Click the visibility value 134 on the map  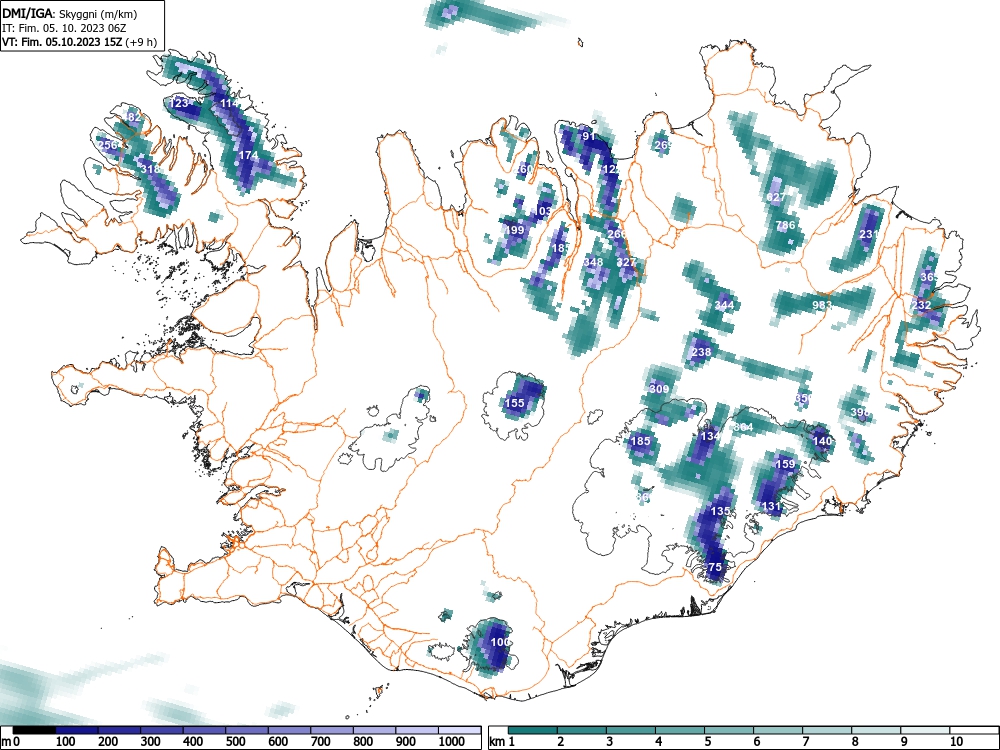[x=710, y=436]
